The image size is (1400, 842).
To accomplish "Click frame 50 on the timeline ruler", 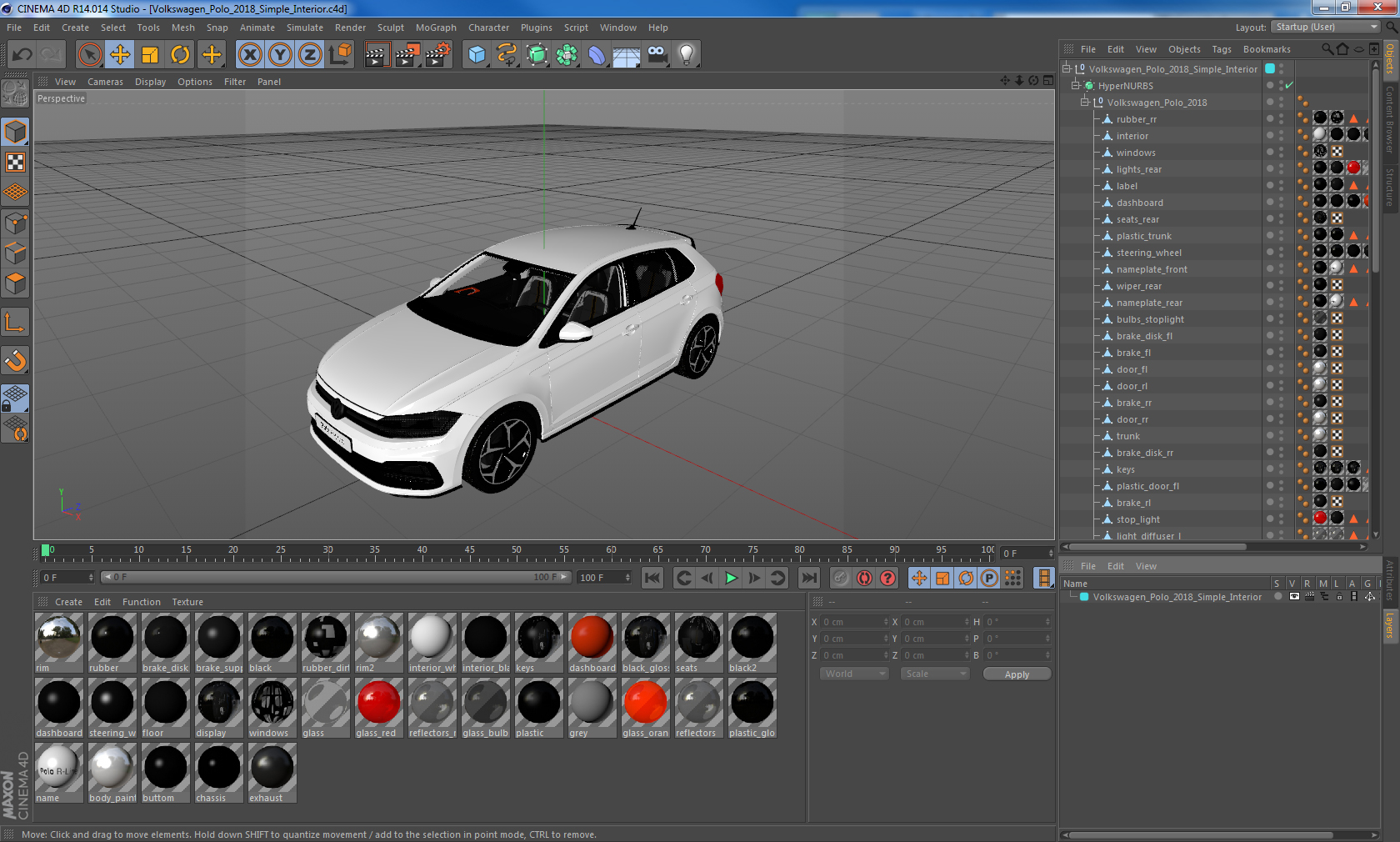I will pyautogui.click(x=517, y=552).
